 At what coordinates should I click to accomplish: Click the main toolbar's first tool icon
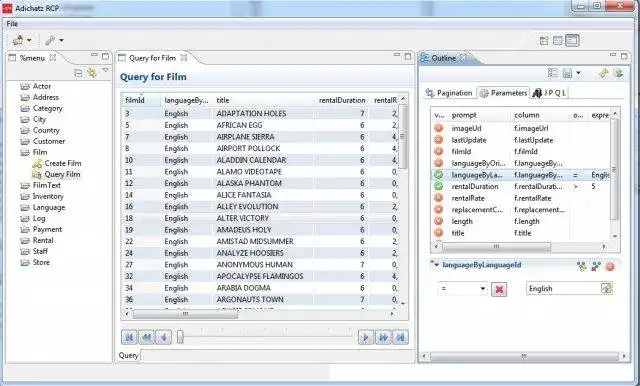[x=18, y=40]
